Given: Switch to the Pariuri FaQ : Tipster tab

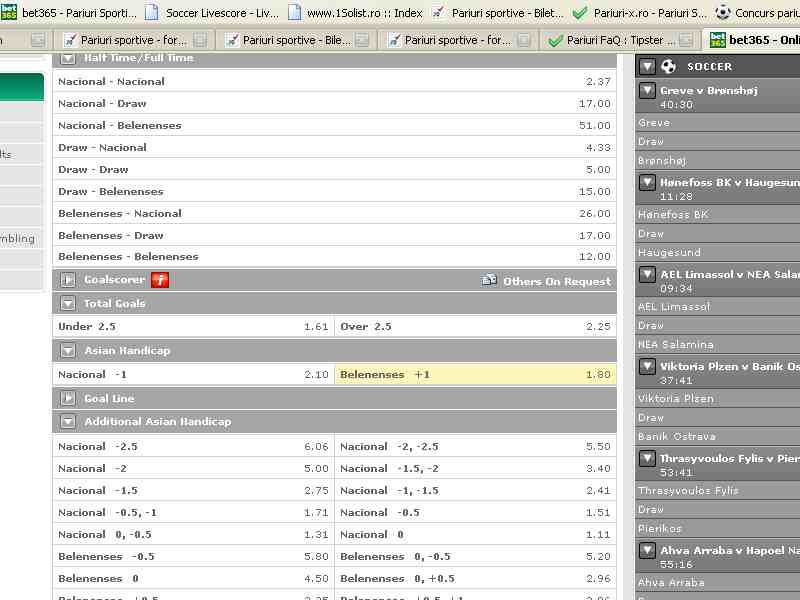Looking at the screenshot, I should click(620, 40).
